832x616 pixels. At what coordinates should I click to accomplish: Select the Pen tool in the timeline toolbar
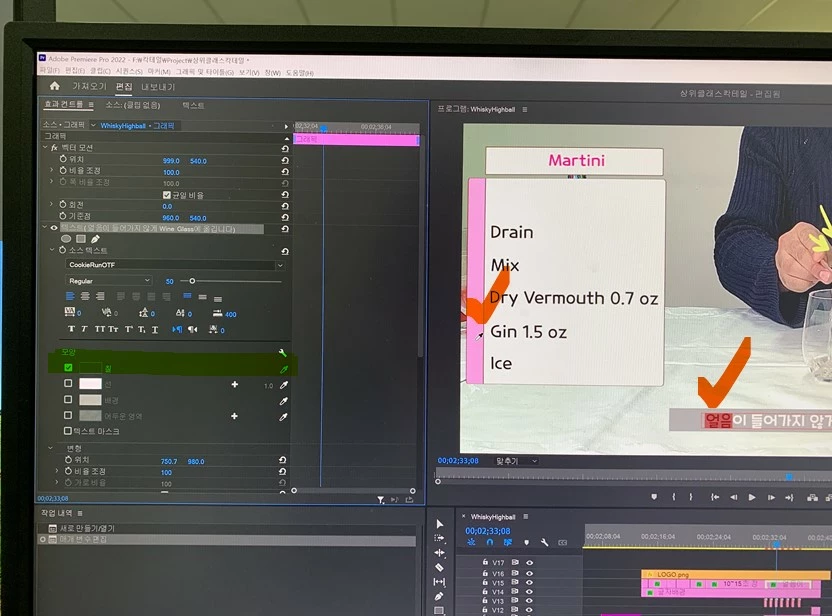point(439,596)
